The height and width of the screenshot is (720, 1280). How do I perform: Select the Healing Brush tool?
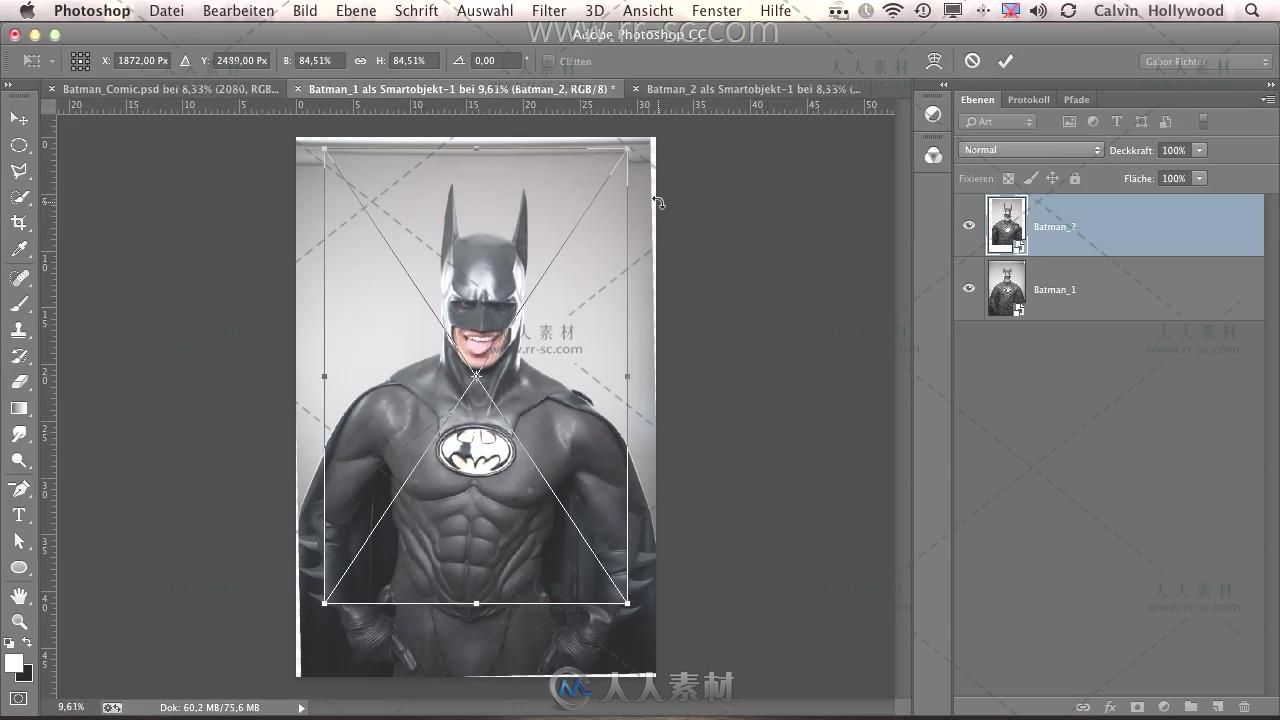(19, 277)
